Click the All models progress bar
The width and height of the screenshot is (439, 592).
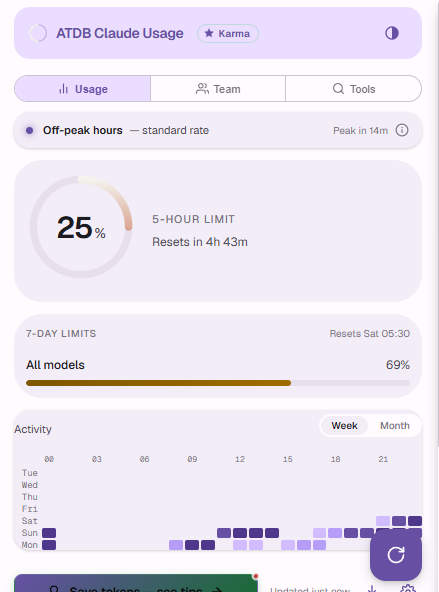coord(218,383)
